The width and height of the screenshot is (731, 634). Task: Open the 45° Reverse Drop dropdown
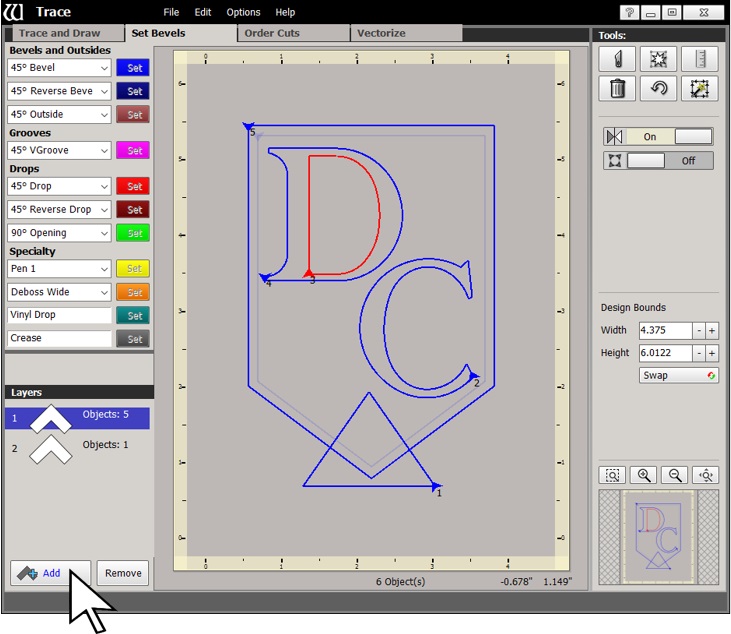coord(59,209)
